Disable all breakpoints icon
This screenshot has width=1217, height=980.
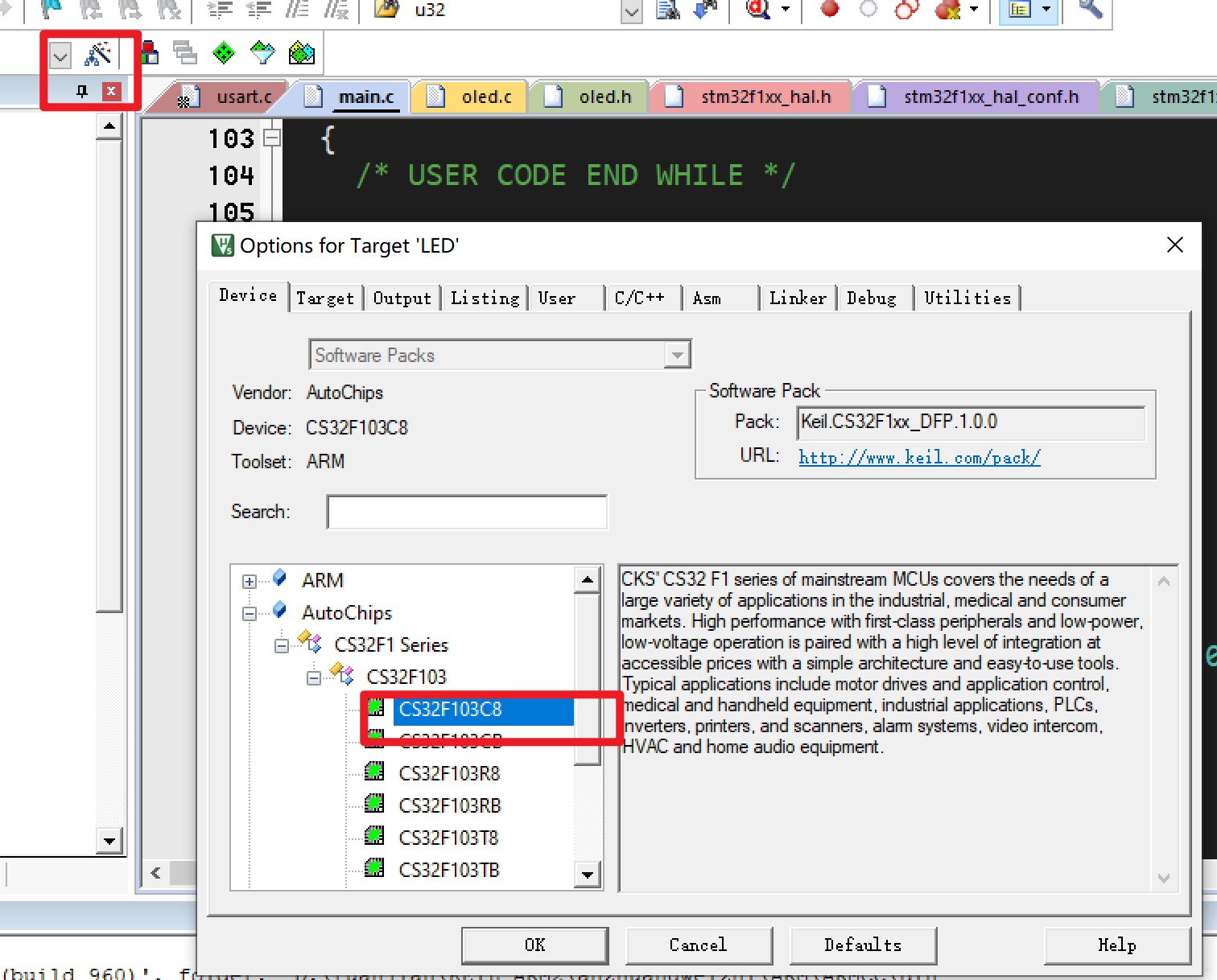pos(907,10)
